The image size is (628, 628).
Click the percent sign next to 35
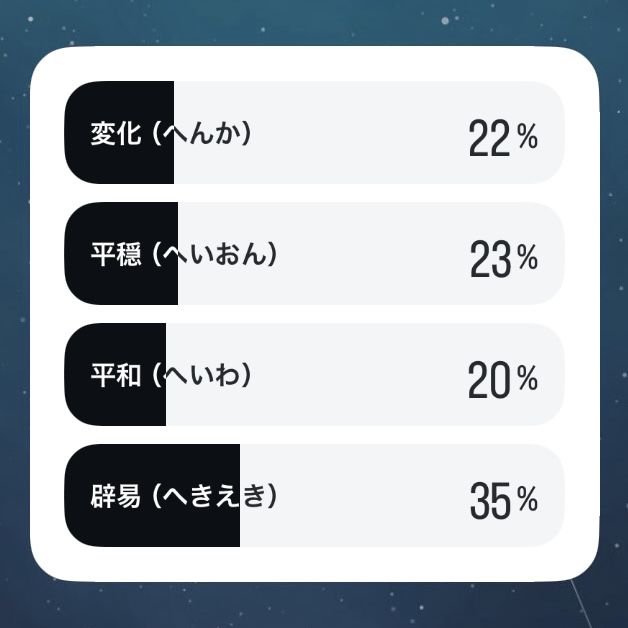[527, 499]
